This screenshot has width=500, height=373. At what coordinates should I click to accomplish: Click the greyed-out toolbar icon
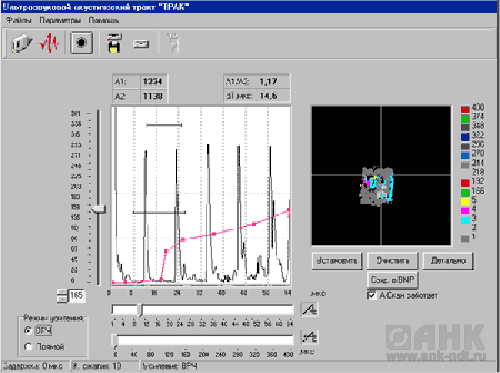(x=174, y=43)
